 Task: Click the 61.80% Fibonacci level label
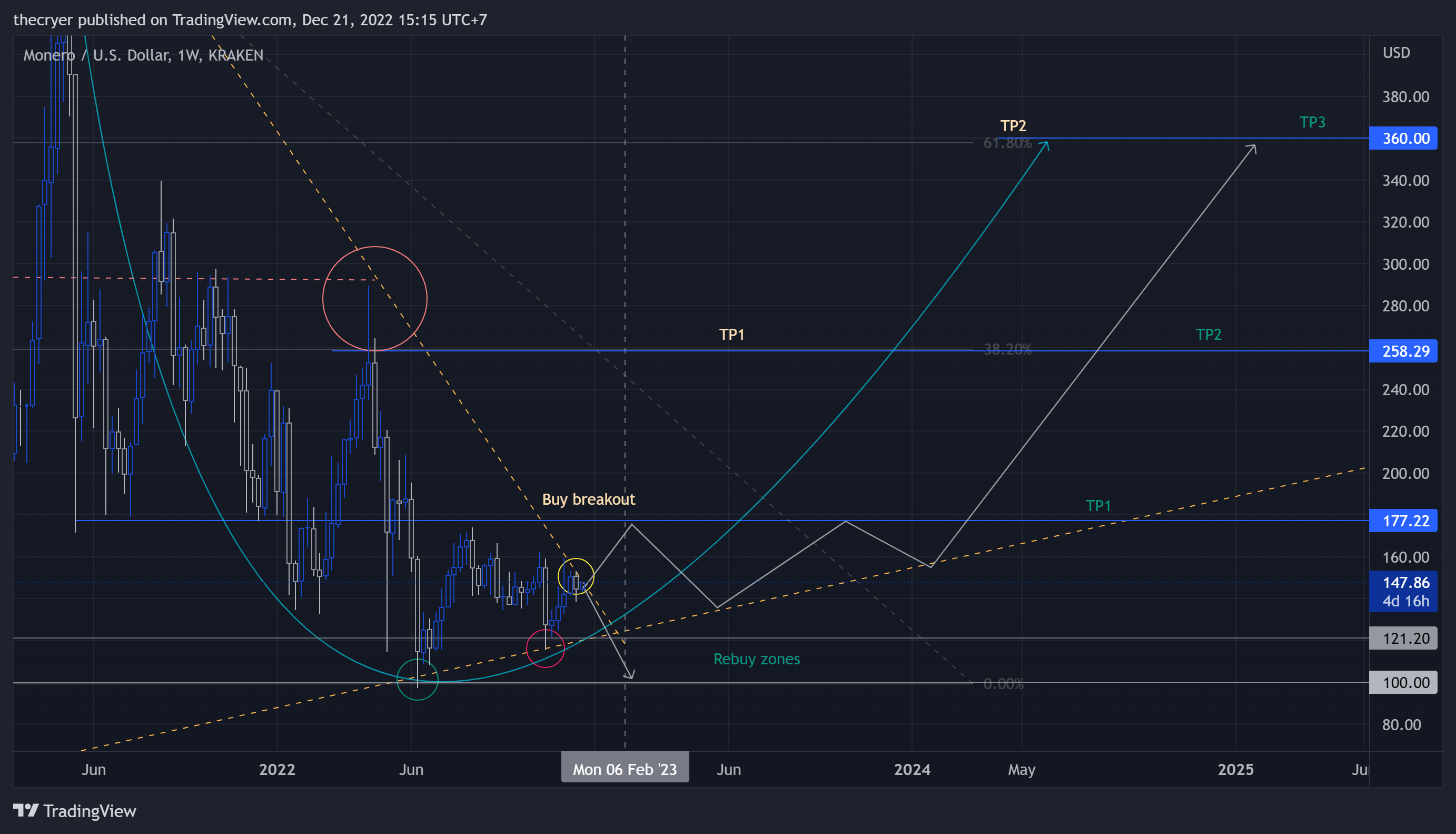click(x=1007, y=143)
